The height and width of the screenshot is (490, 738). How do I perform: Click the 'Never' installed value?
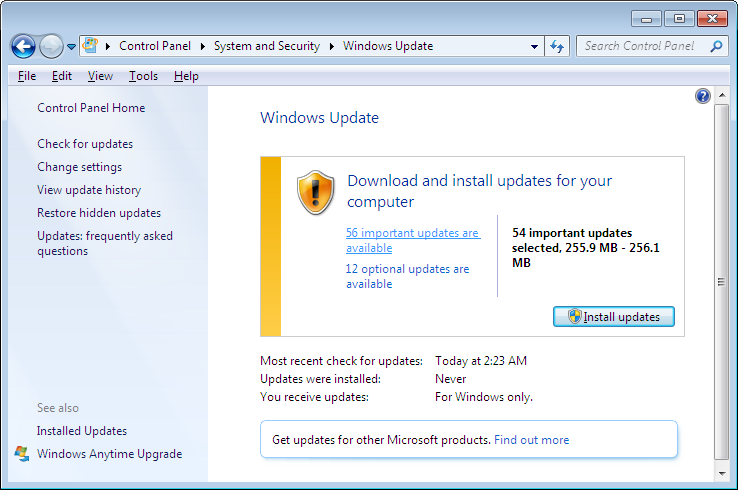[450, 379]
